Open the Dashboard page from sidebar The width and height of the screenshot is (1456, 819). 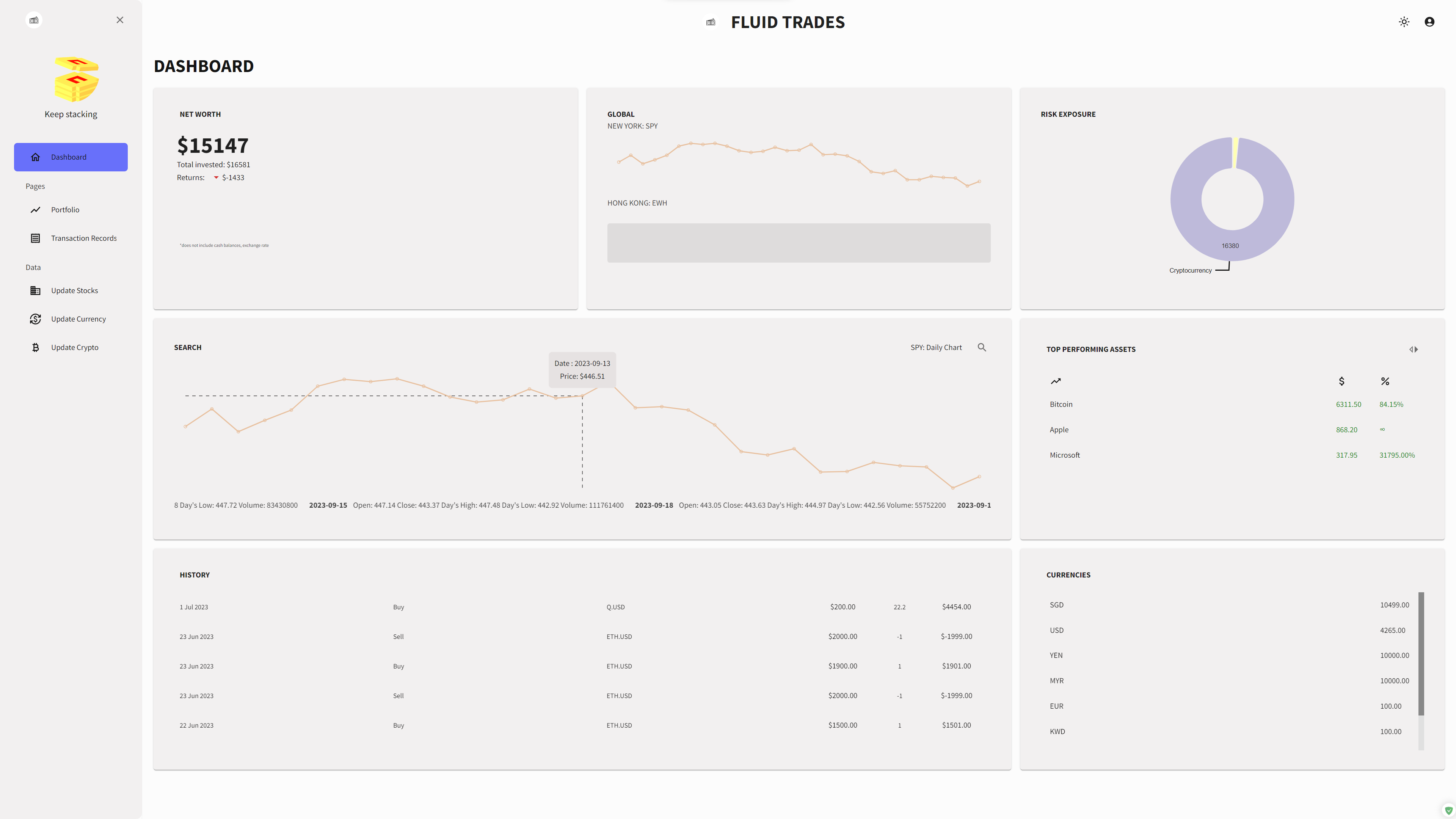click(x=70, y=157)
